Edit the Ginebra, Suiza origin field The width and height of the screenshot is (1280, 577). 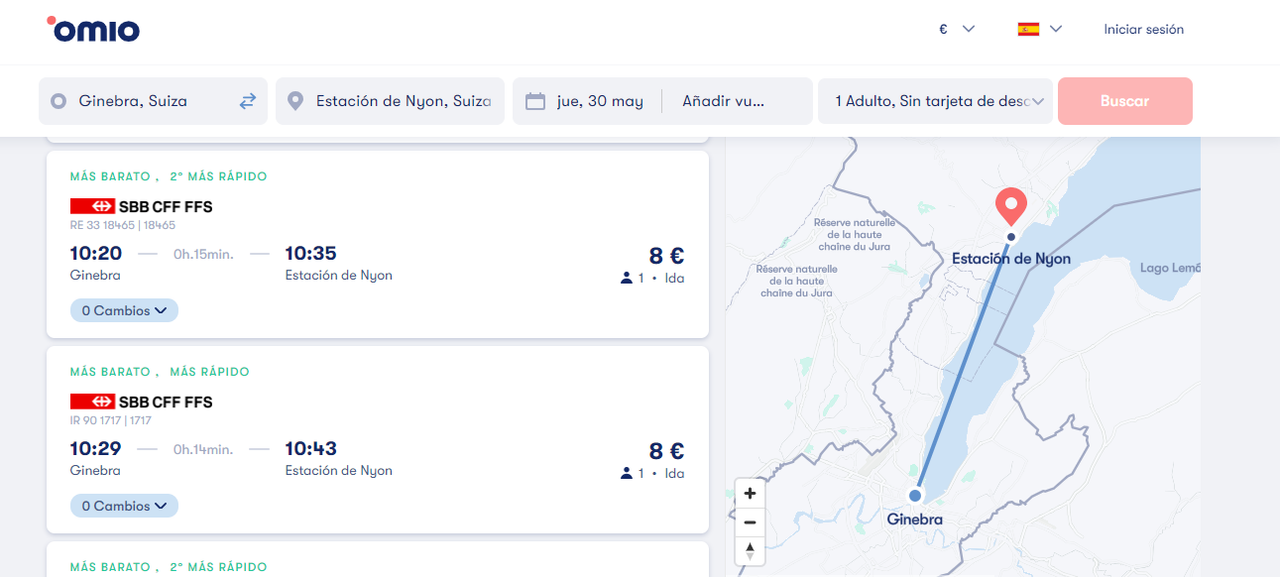pos(153,101)
